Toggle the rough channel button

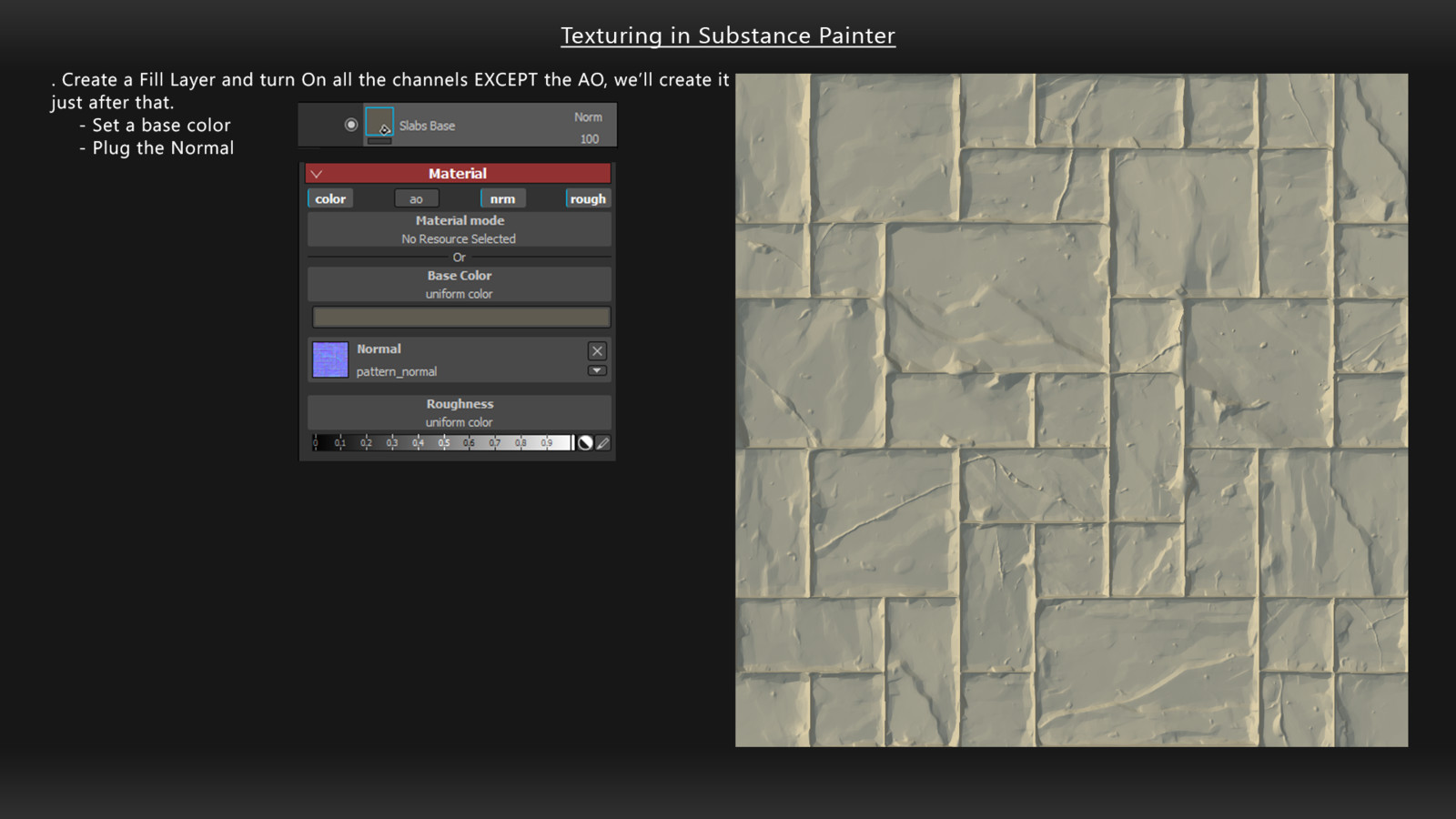pyautogui.click(x=588, y=198)
